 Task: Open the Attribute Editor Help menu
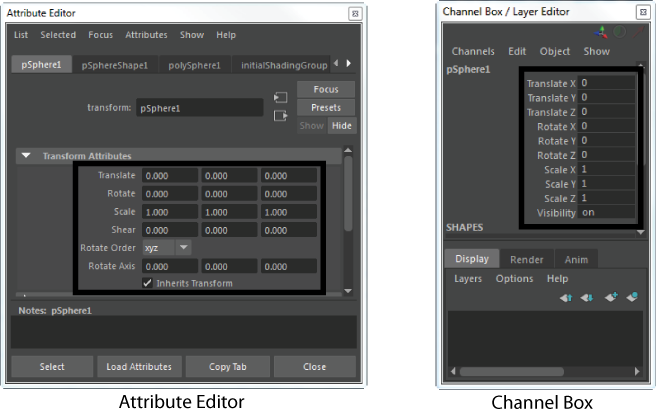coord(226,35)
